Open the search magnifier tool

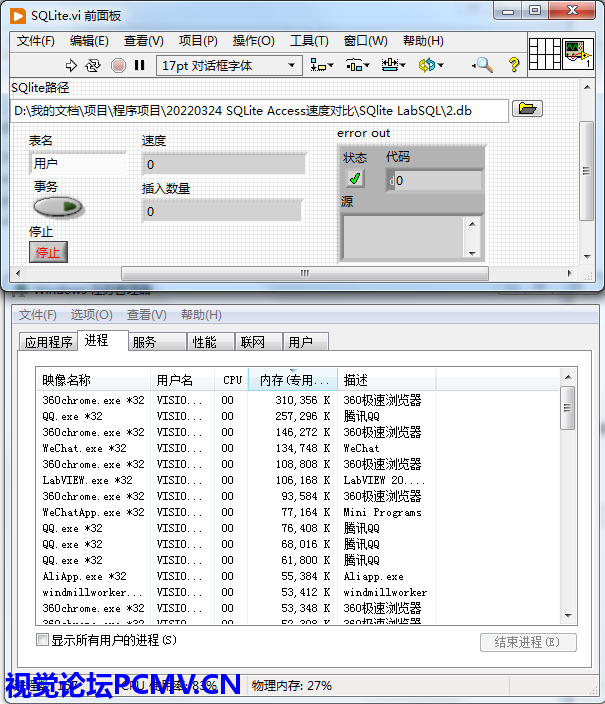(482, 65)
